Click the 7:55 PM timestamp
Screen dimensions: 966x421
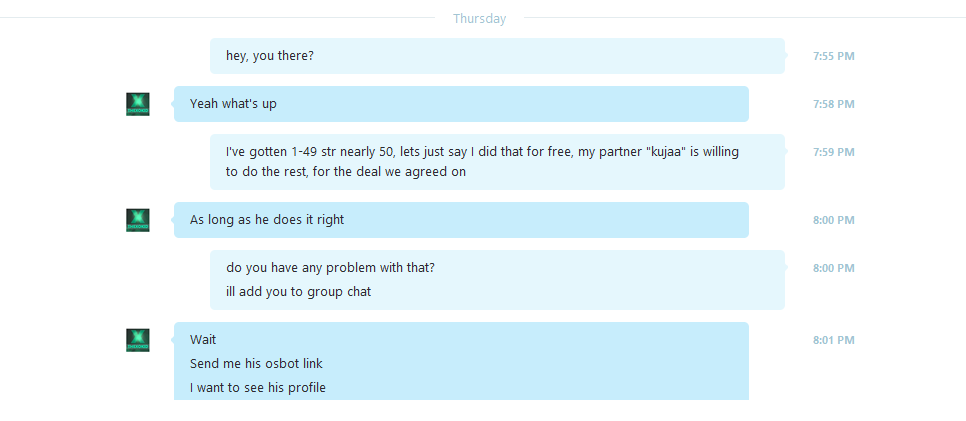click(834, 56)
